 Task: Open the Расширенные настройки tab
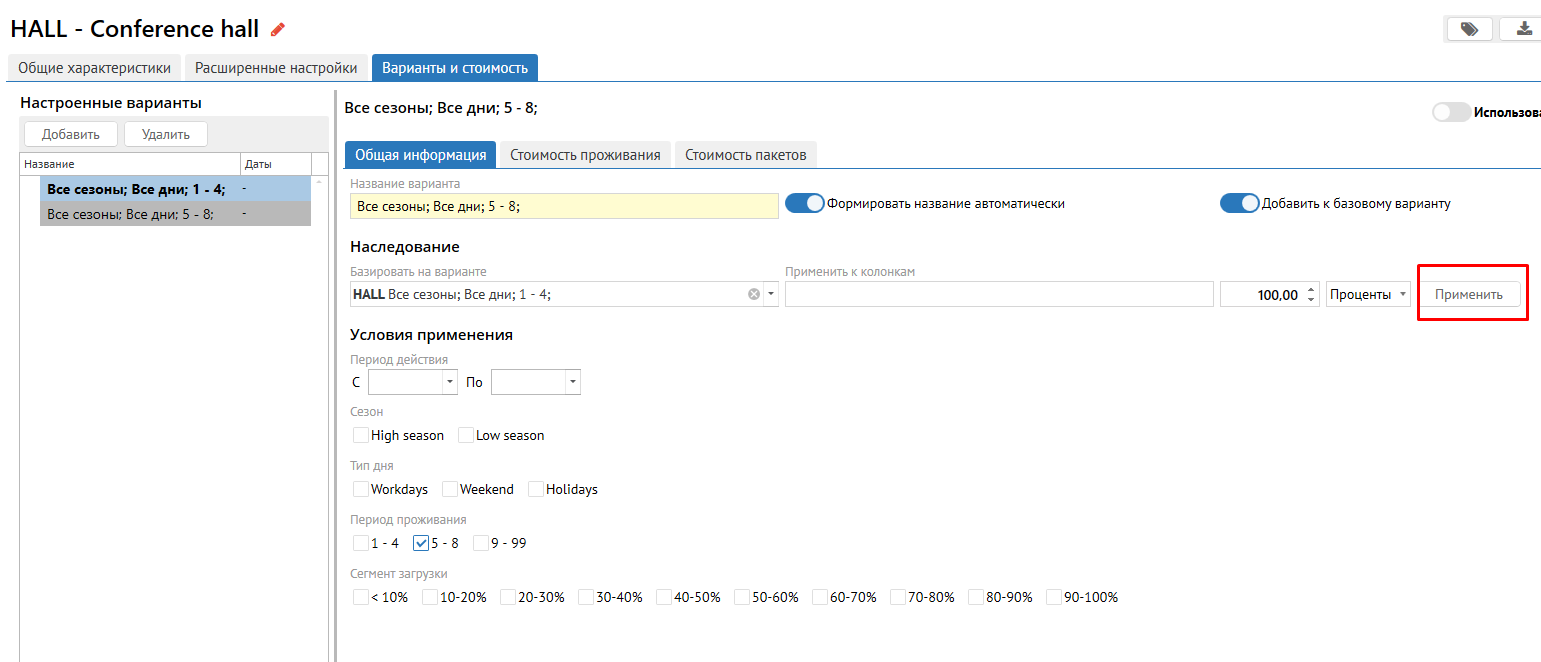coord(276,68)
